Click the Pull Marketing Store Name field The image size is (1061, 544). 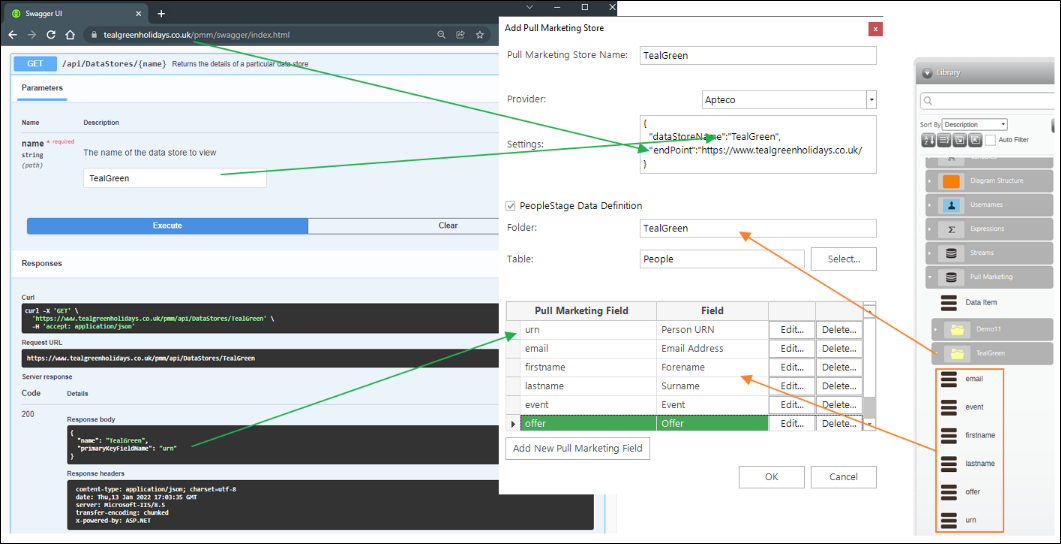758,55
